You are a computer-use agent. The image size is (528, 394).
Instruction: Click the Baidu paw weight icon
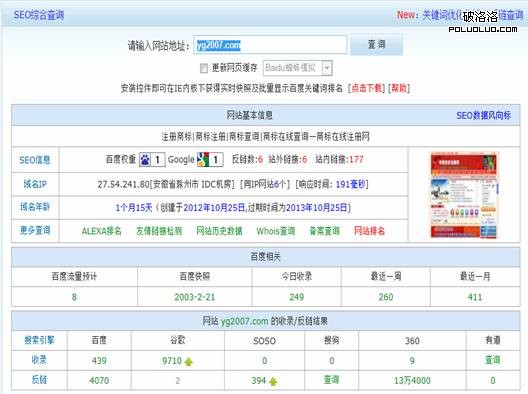(145, 159)
